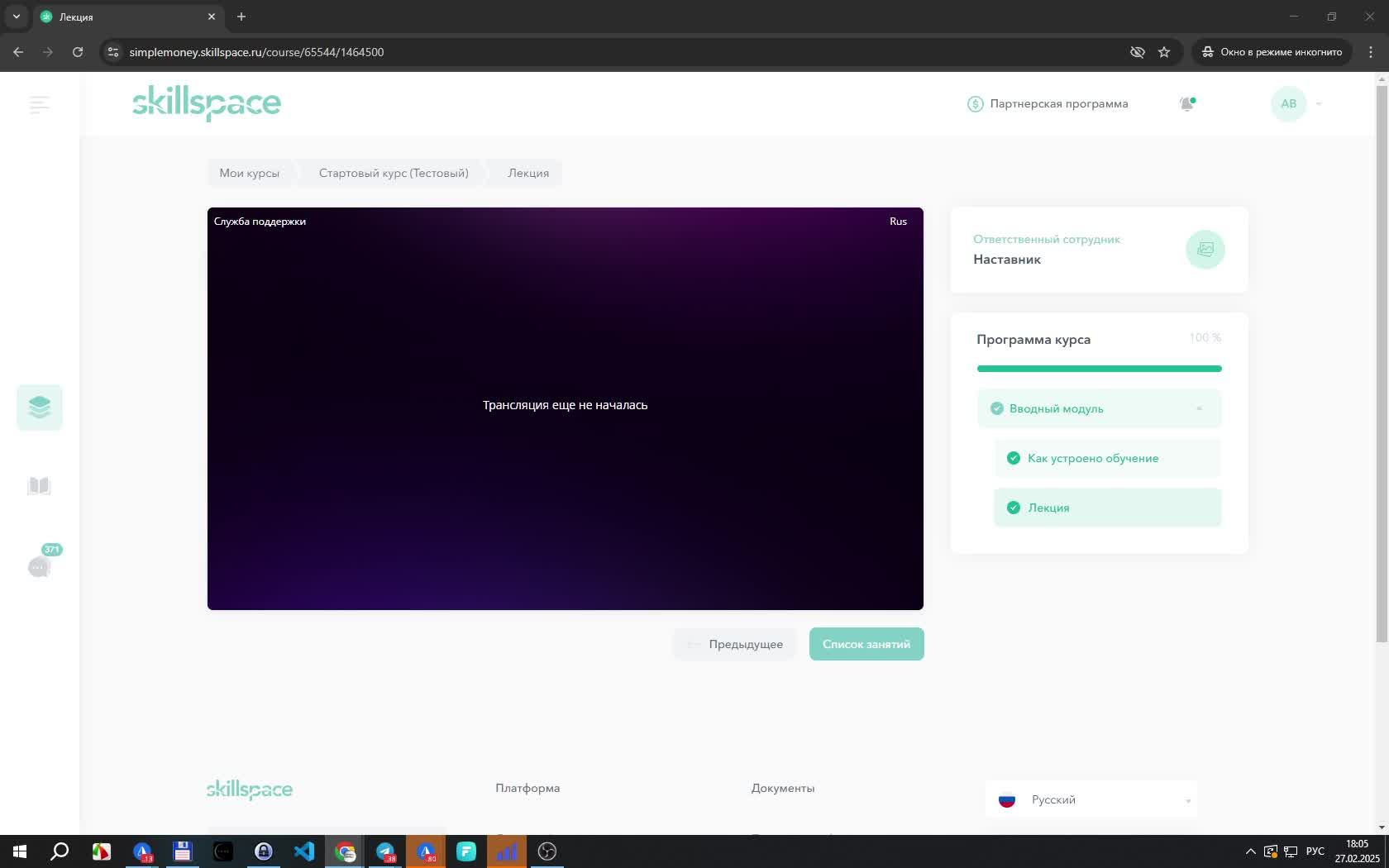This screenshot has height=868, width=1389.
Task: Click the Предыдущее button
Action: (x=735, y=644)
